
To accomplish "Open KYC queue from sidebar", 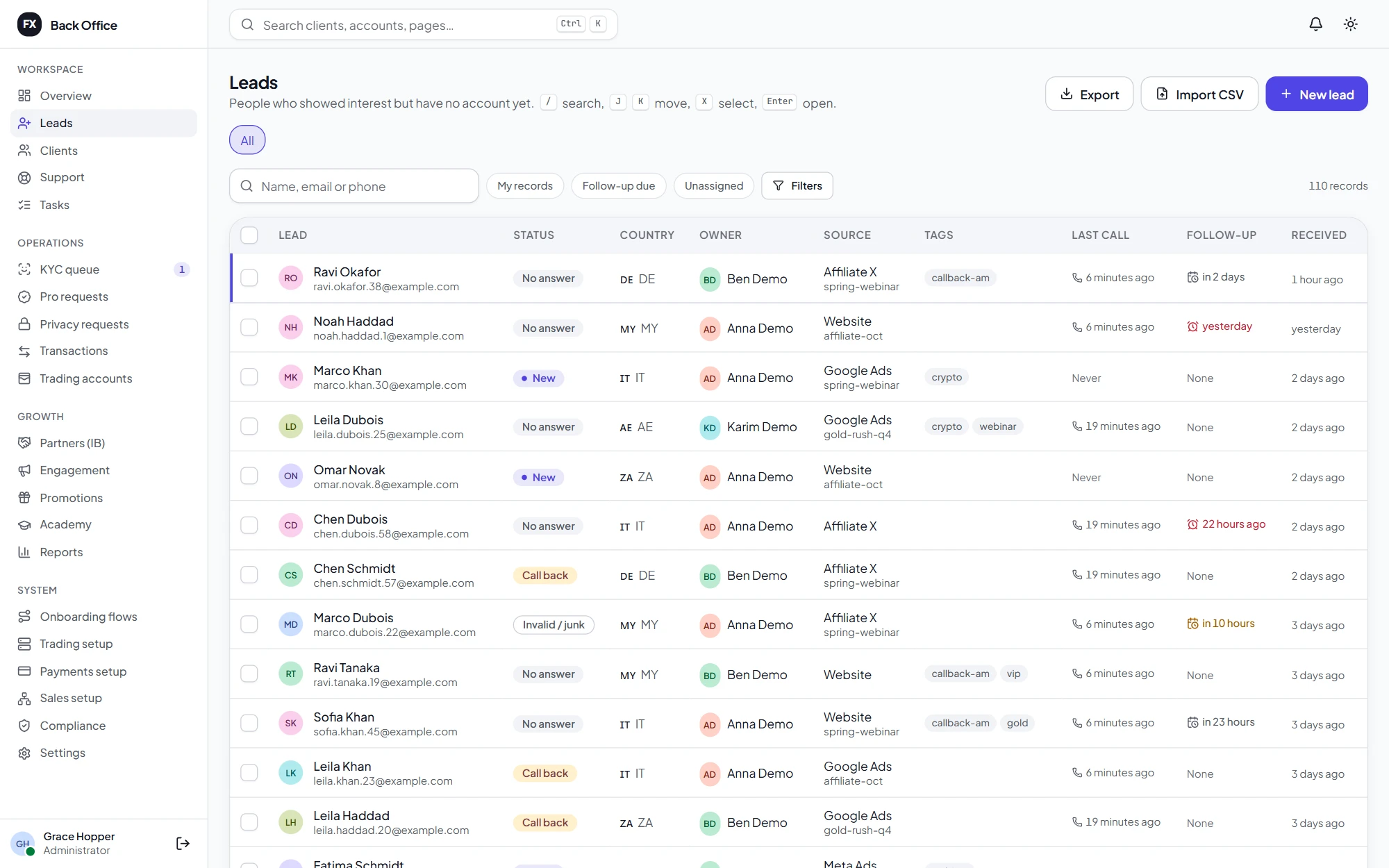I will coord(103,269).
